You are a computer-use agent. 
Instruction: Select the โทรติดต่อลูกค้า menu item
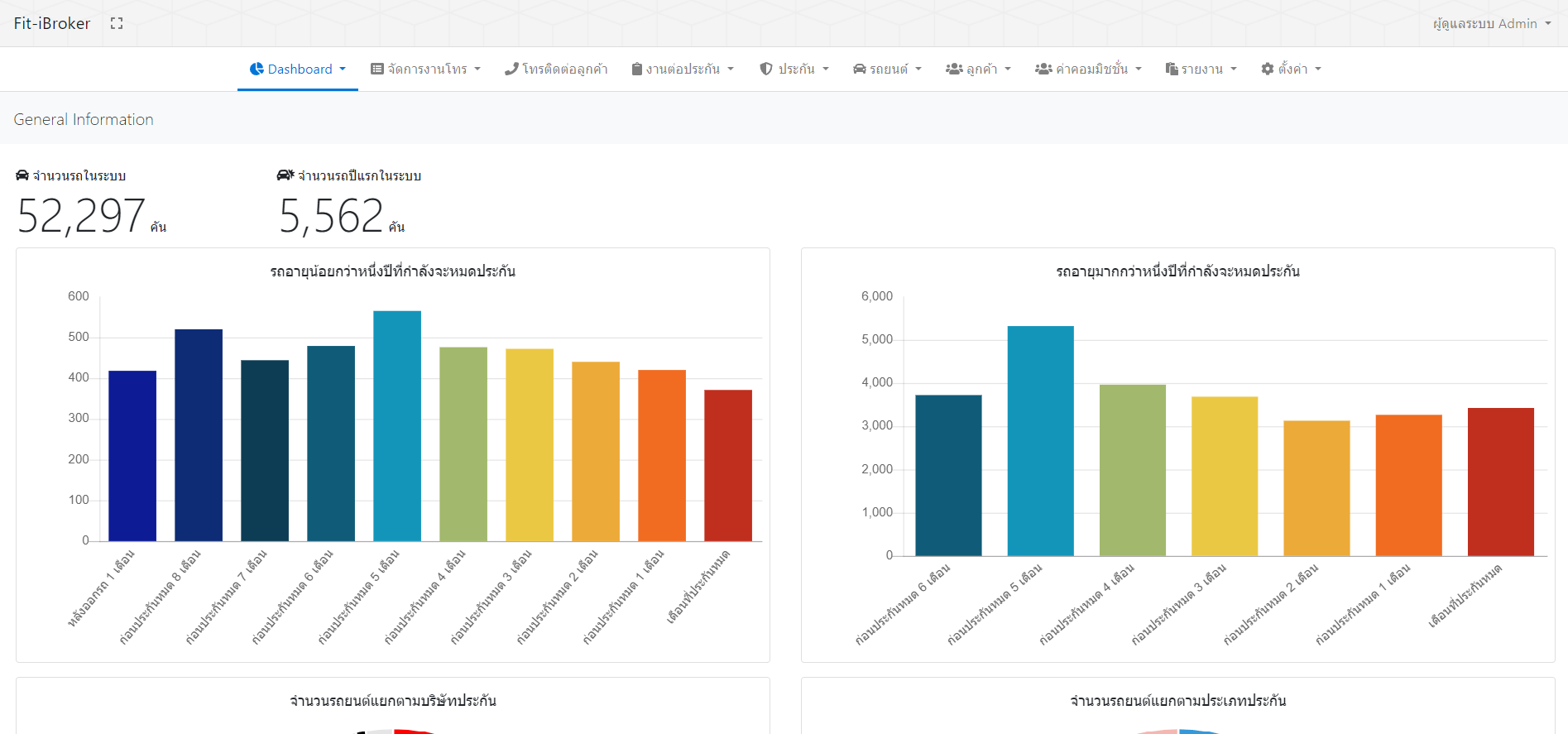(564, 69)
